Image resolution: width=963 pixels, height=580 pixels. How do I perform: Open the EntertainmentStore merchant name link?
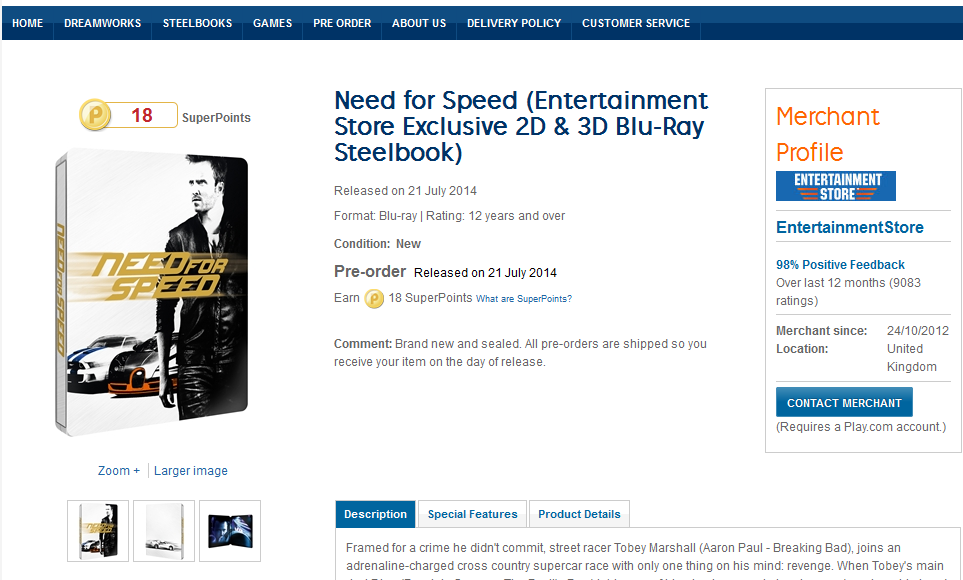(x=849, y=227)
